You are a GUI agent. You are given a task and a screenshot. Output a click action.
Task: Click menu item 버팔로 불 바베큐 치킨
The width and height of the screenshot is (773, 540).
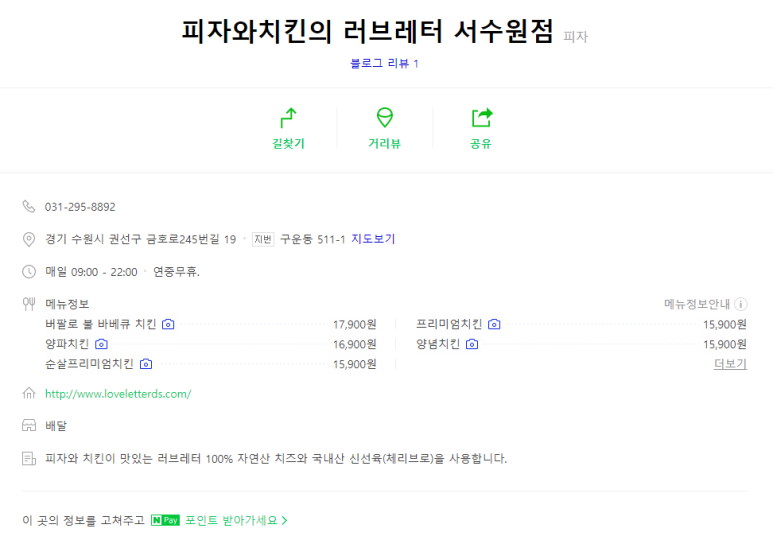pos(101,324)
